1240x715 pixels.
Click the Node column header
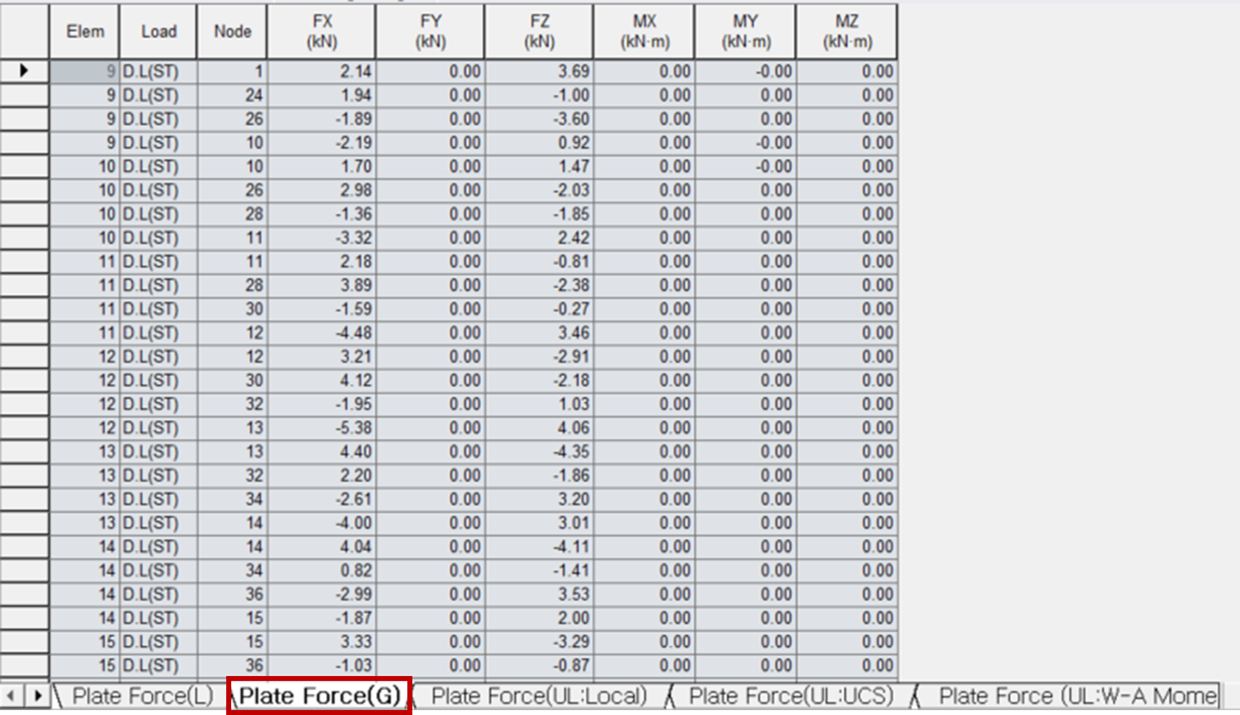(231, 31)
